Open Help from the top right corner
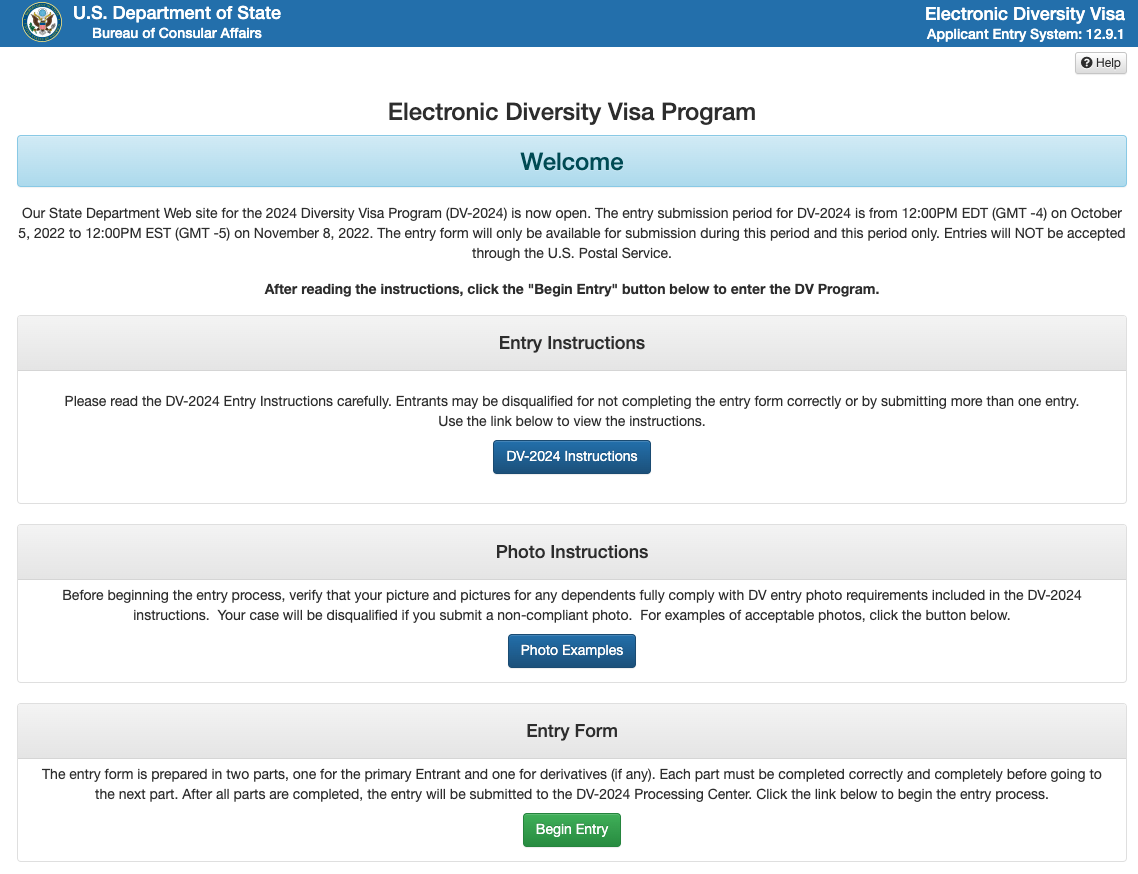The image size is (1138, 874). [x=1100, y=62]
